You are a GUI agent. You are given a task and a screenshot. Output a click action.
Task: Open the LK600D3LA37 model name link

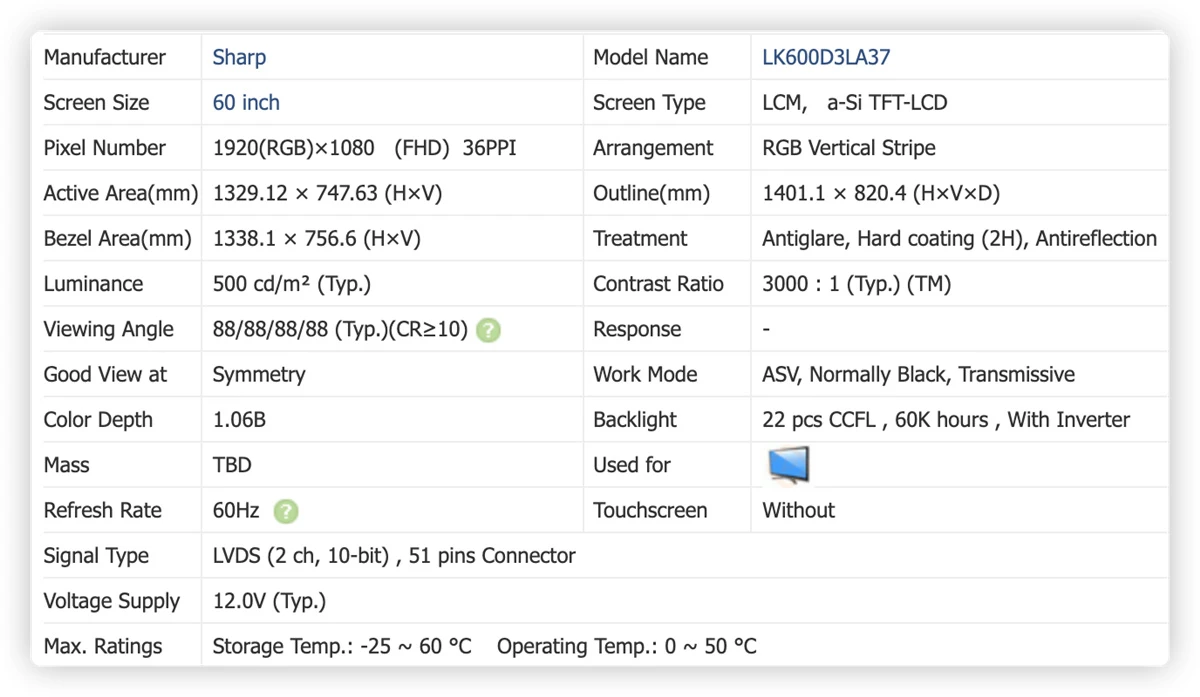pyautogui.click(x=826, y=57)
